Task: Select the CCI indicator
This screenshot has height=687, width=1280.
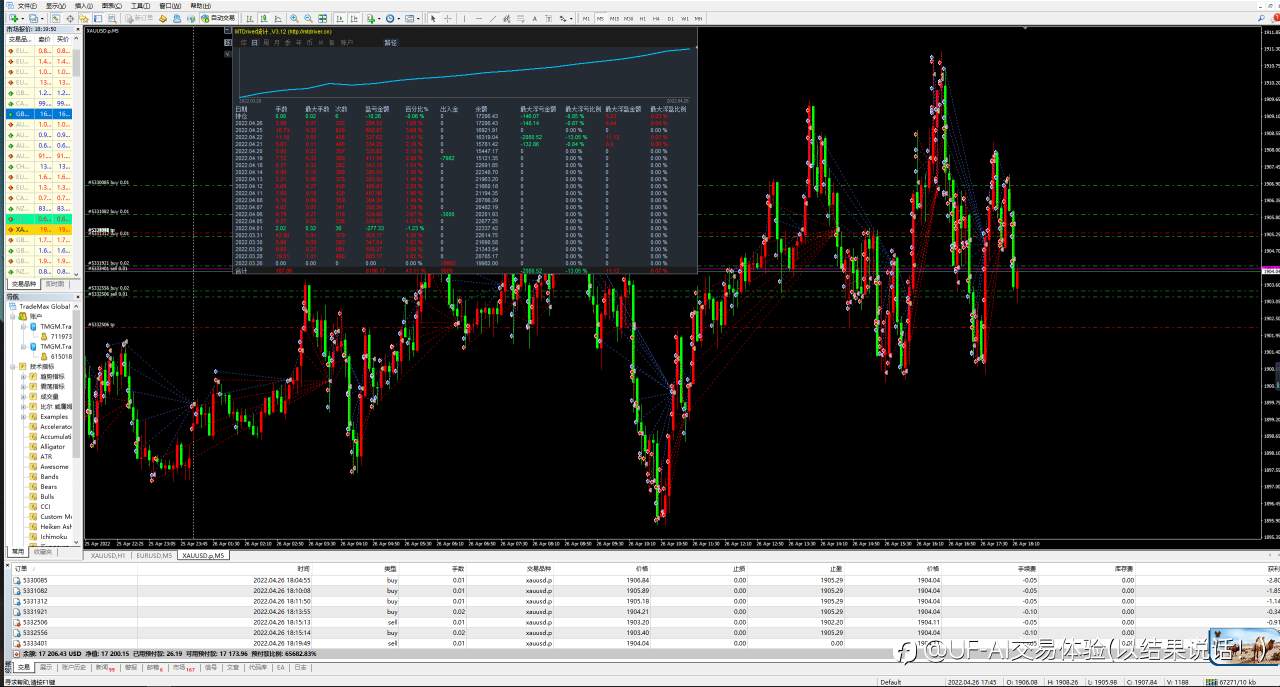Action: [x=45, y=506]
